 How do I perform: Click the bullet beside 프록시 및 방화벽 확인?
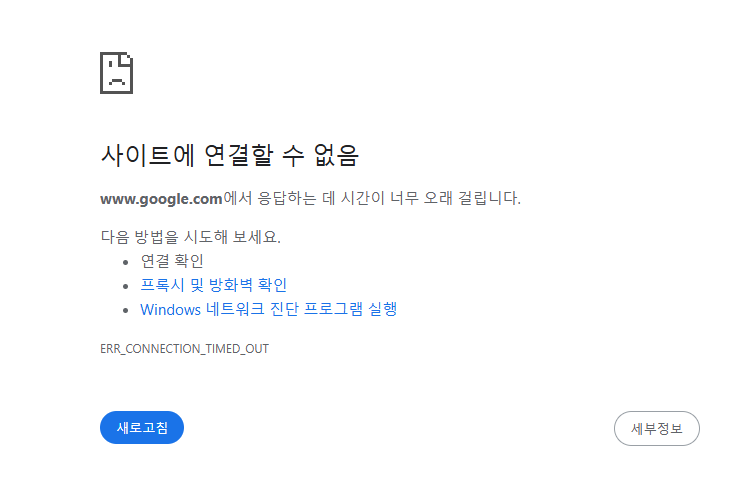tap(126, 286)
